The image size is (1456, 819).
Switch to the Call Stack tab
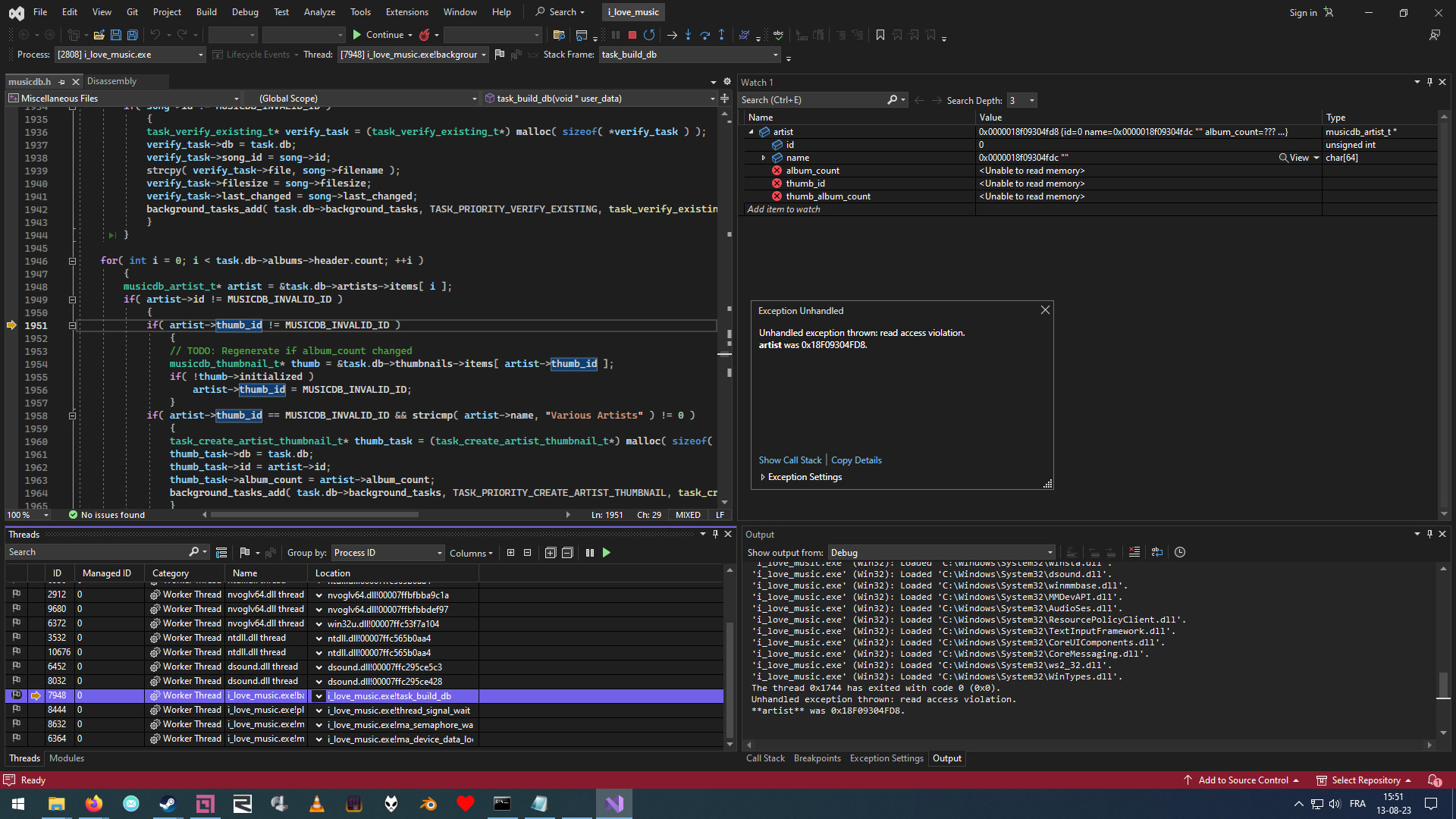pos(765,758)
